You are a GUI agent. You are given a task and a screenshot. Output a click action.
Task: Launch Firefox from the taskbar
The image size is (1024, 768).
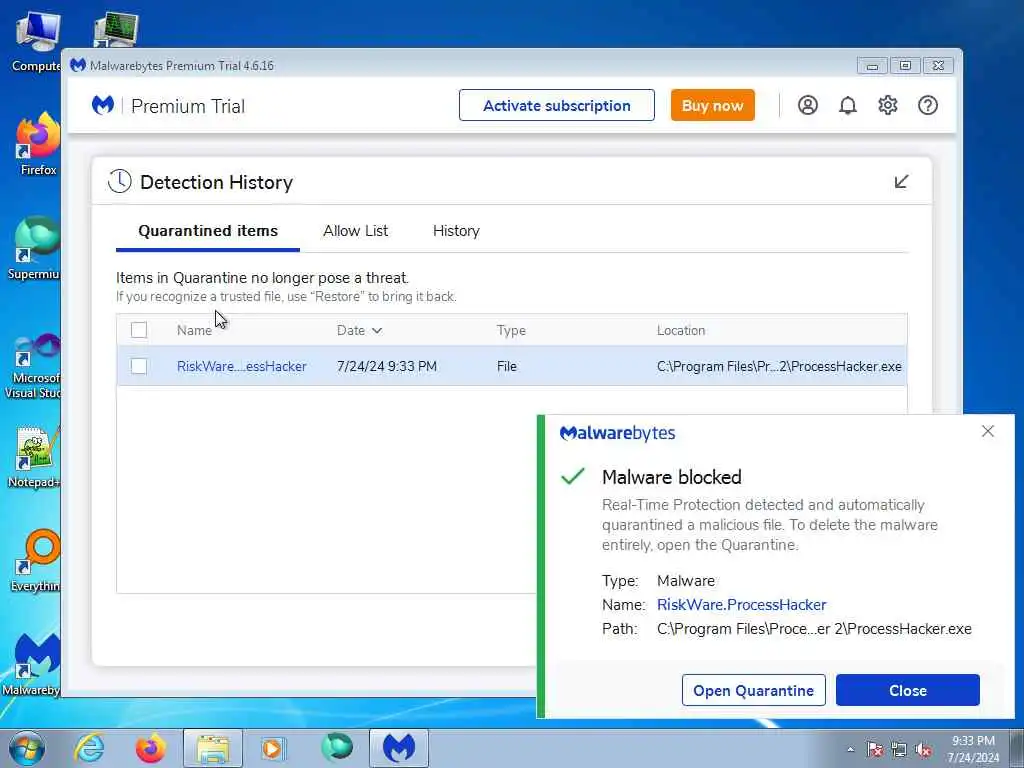tap(151, 748)
